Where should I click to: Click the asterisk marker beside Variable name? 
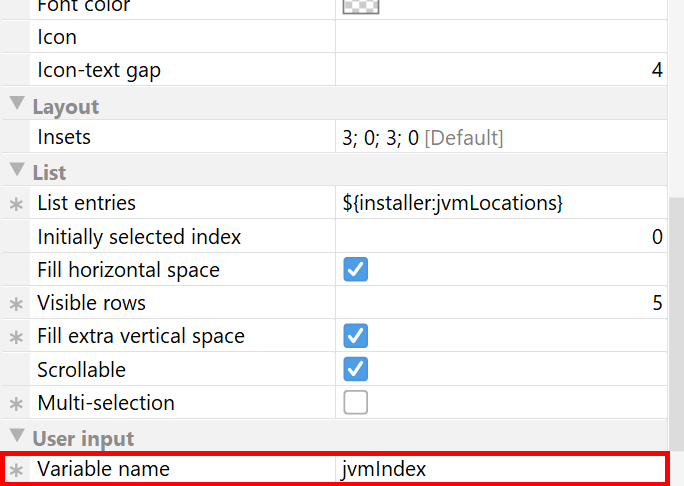[x=16, y=470]
